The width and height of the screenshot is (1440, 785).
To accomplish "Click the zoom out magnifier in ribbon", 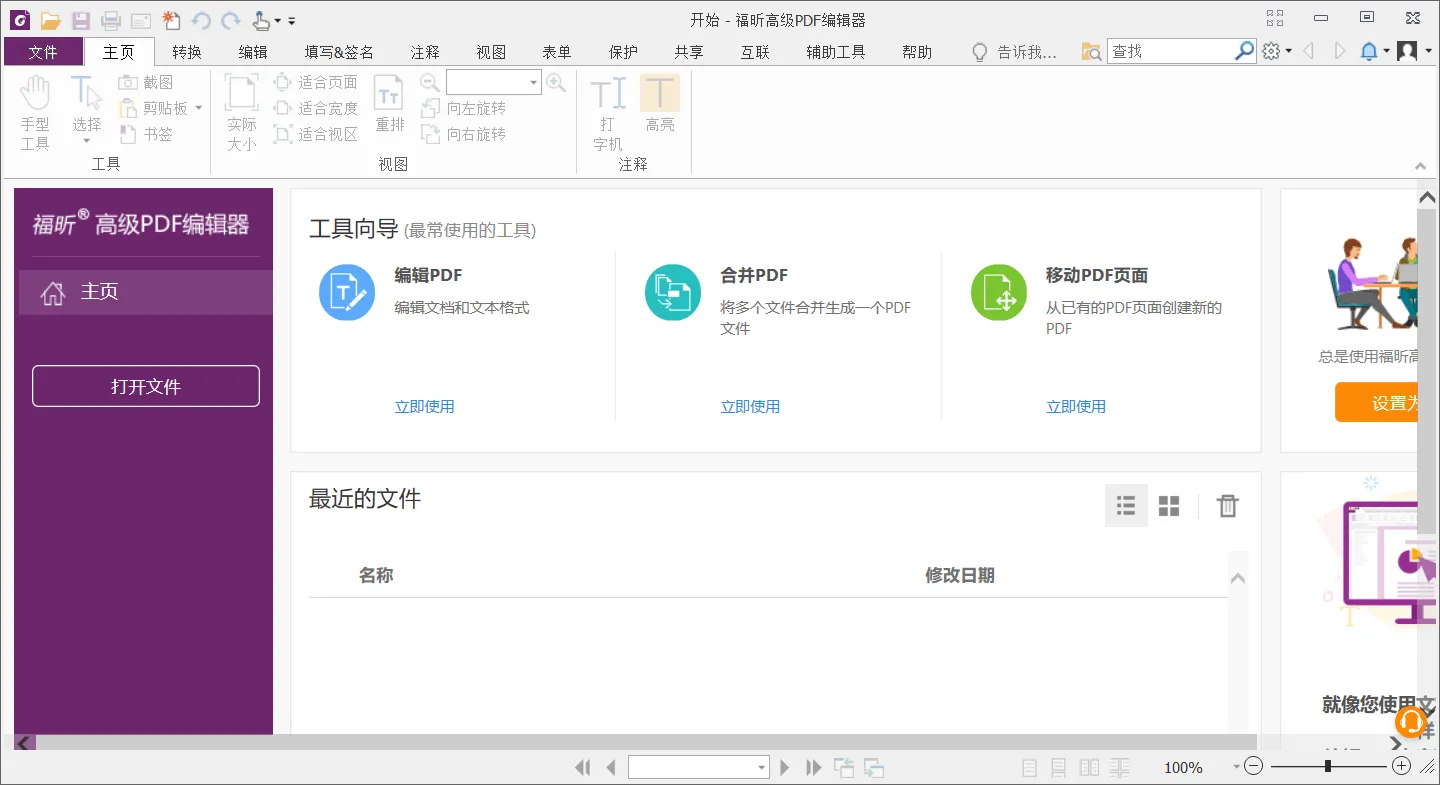I will point(430,82).
